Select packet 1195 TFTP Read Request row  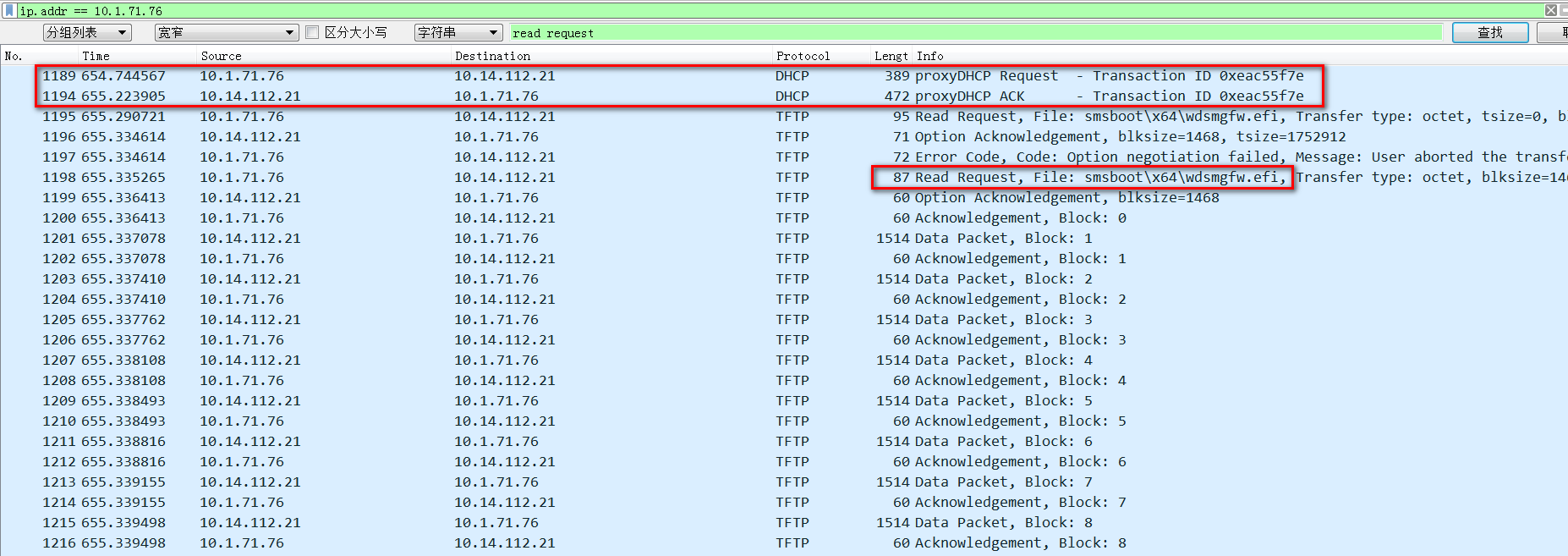[784, 116]
